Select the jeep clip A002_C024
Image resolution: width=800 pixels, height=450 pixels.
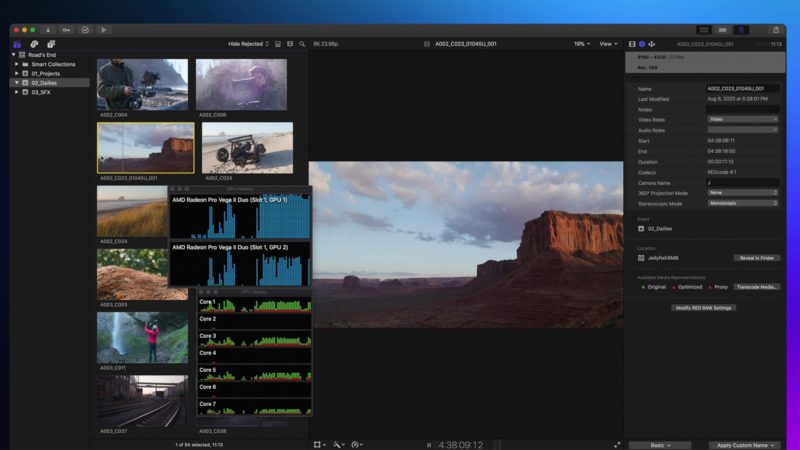(x=247, y=148)
